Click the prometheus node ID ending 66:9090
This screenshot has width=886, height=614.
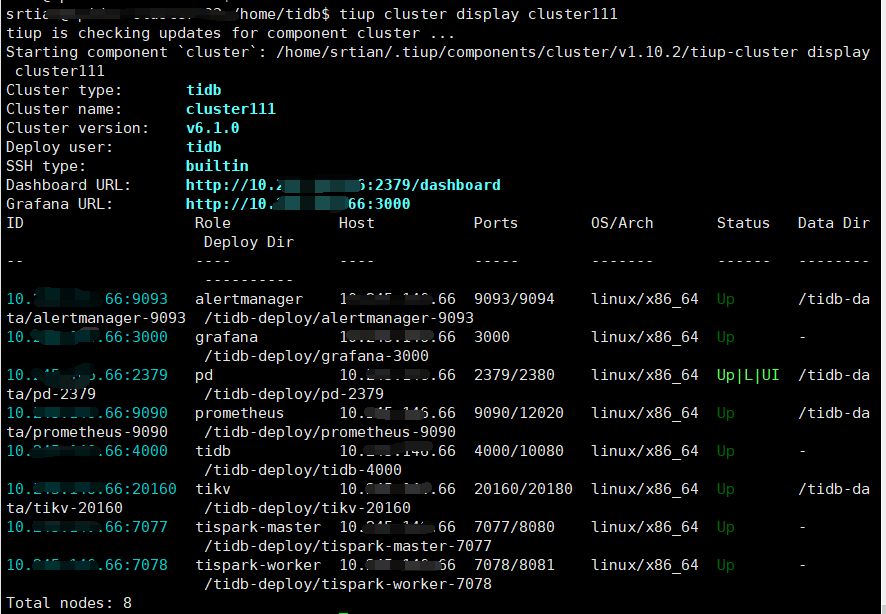[x=87, y=413]
